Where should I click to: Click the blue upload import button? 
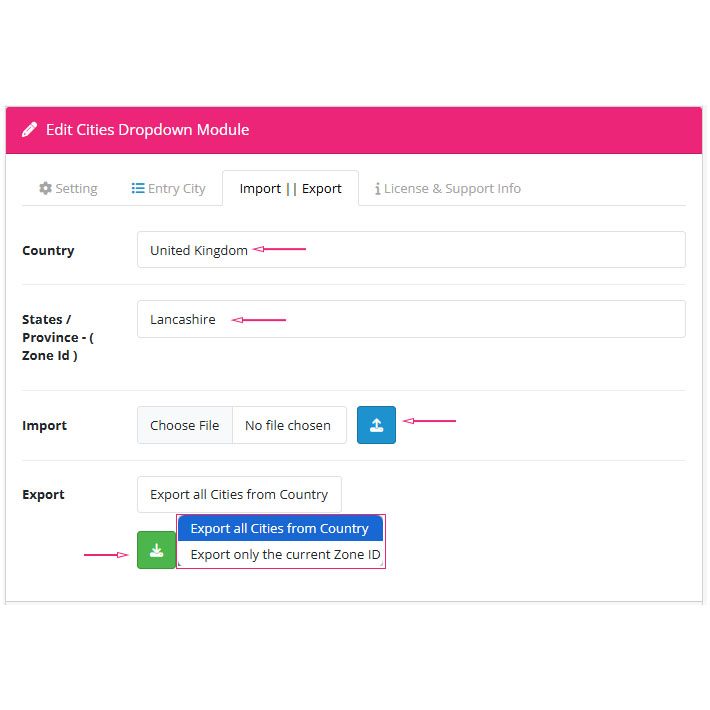pyautogui.click(x=376, y=425)
